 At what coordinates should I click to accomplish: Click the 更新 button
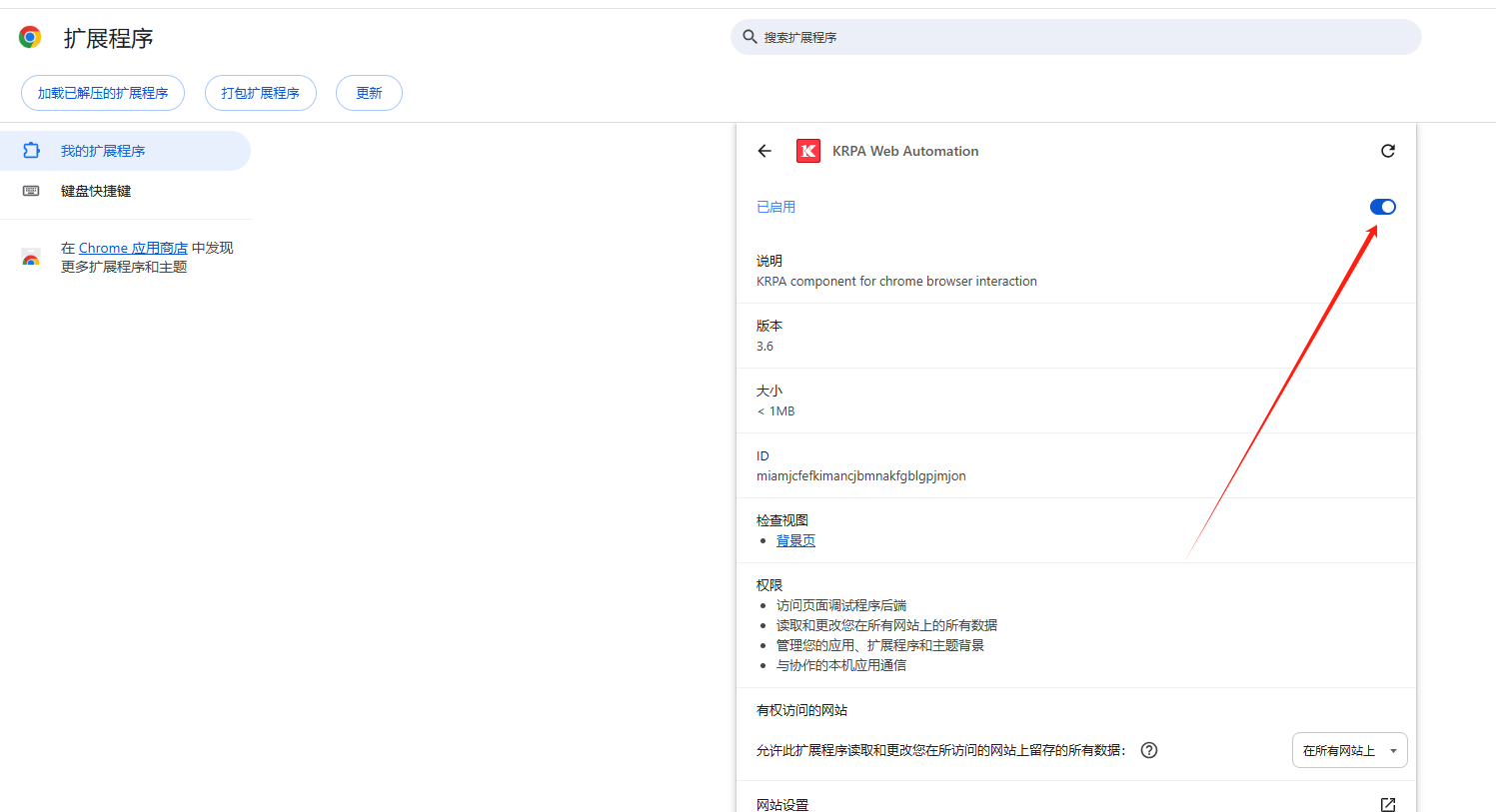coord(369,93)
